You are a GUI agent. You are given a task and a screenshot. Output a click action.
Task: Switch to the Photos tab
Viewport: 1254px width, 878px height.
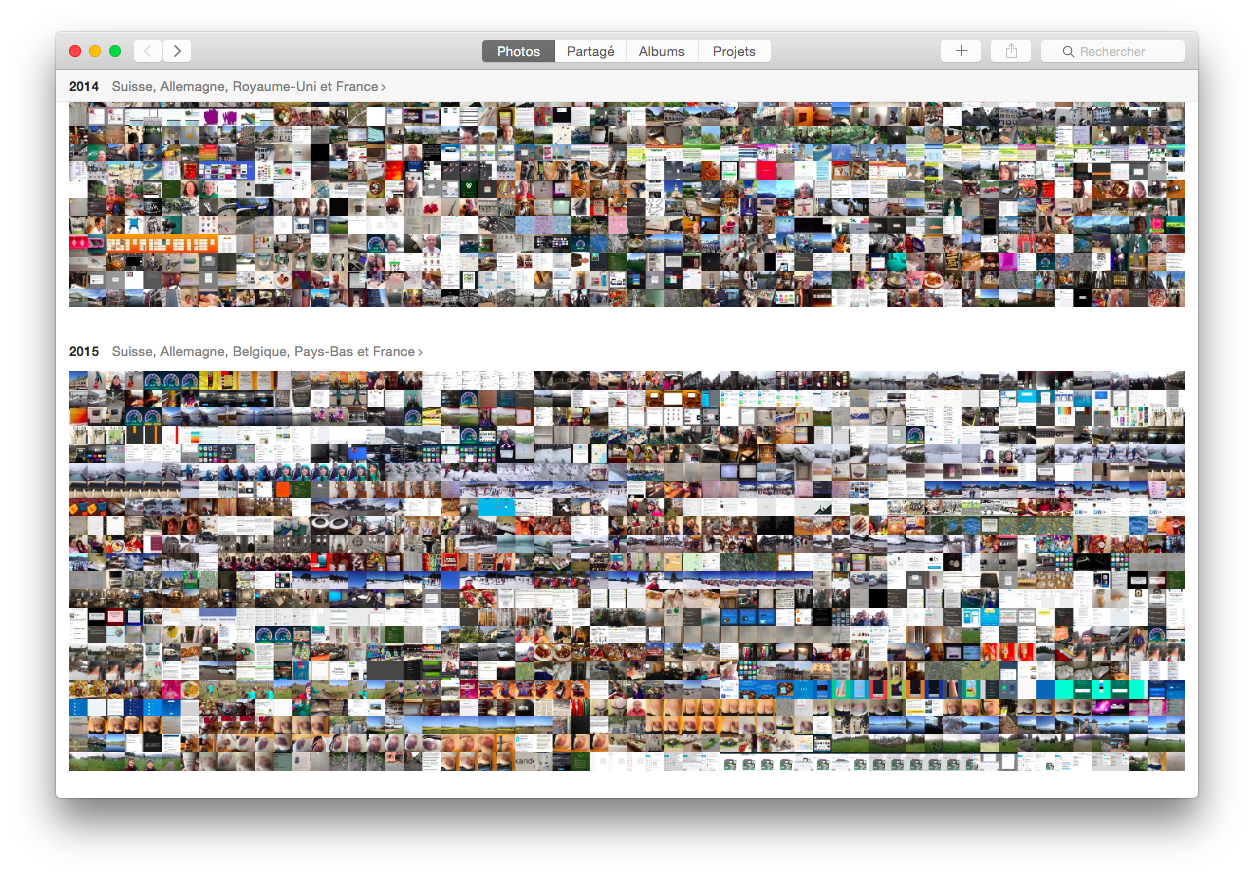point(518,51)
